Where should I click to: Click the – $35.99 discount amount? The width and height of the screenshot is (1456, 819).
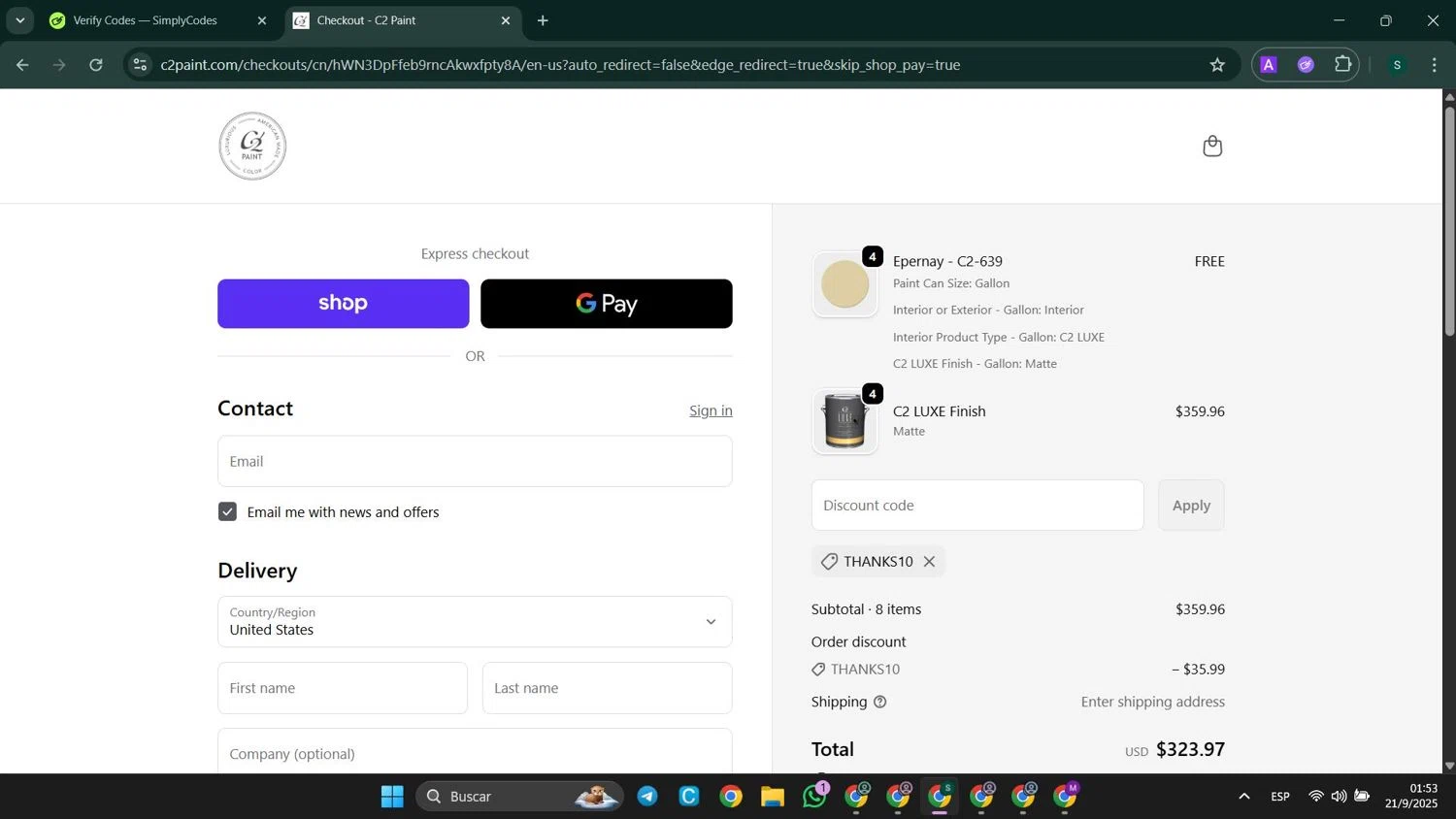click(x=1198, y=670)
